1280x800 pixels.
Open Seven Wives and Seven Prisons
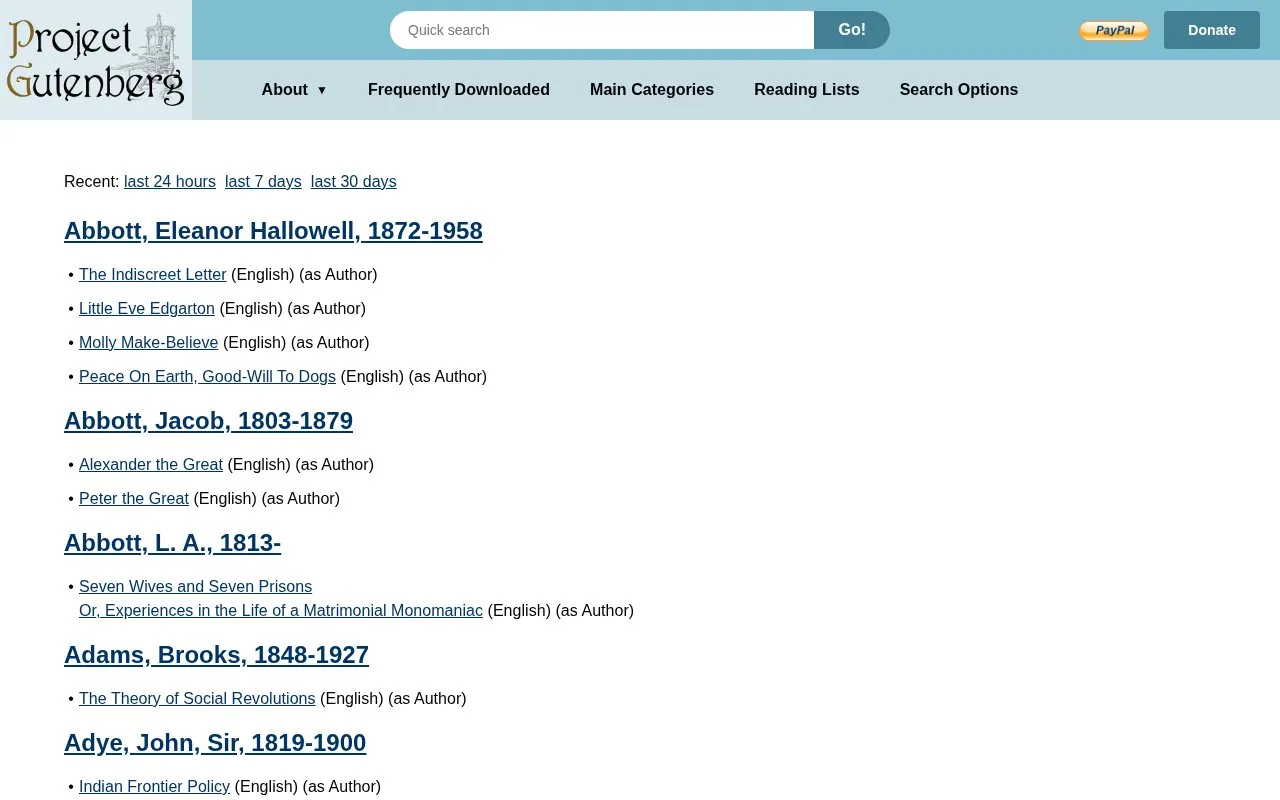point(281,598)
